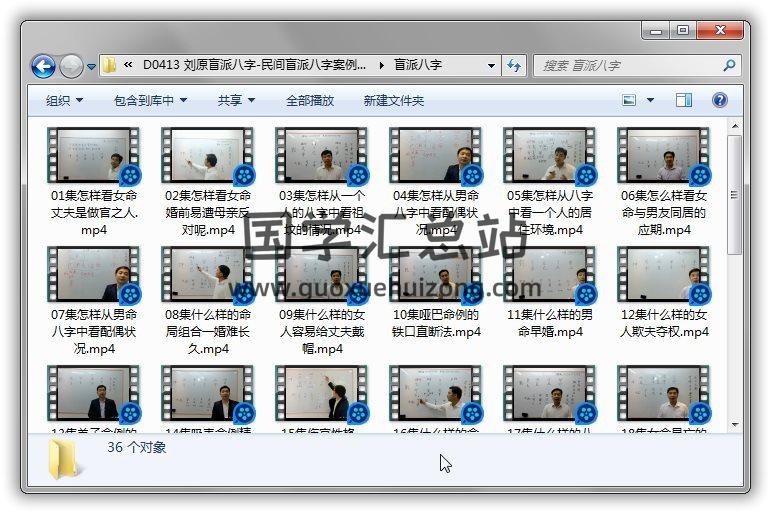
Task: Click the D0413 刘原盲派八字 breadcrumb segment
Action: pos(254,65)
